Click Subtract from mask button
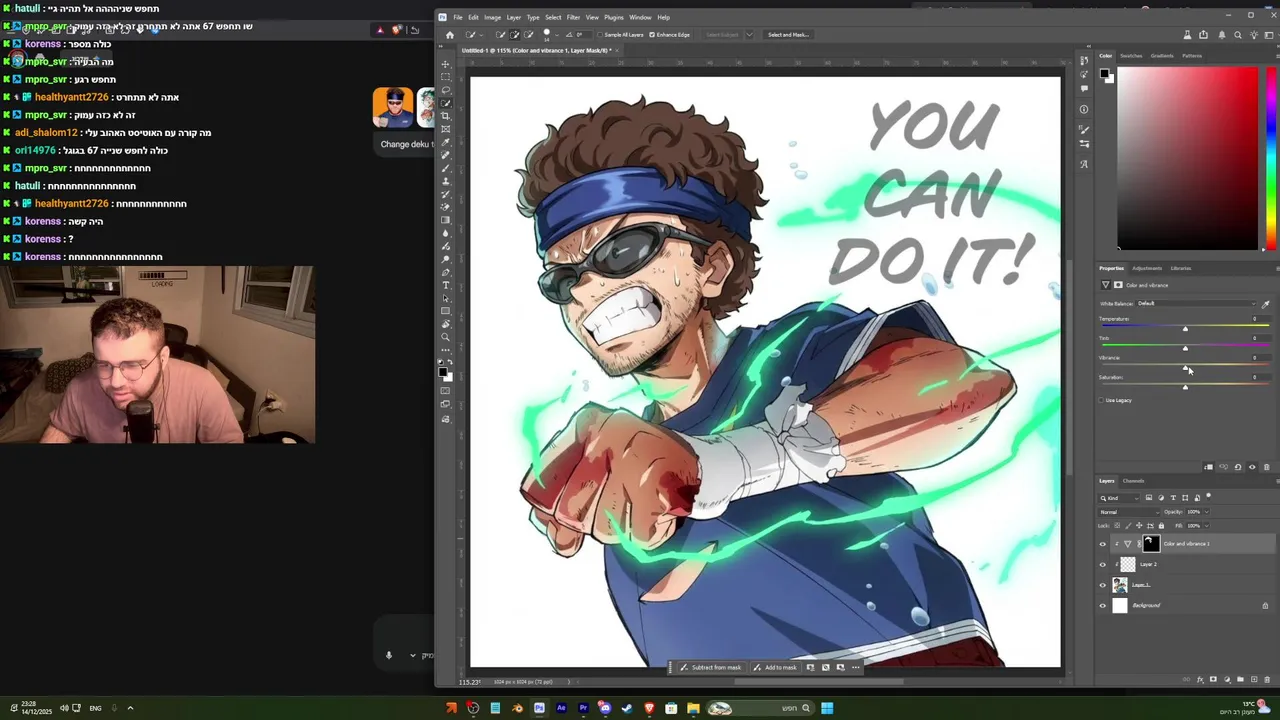This screenshot has height=720, width=1280. click(711, 667)
